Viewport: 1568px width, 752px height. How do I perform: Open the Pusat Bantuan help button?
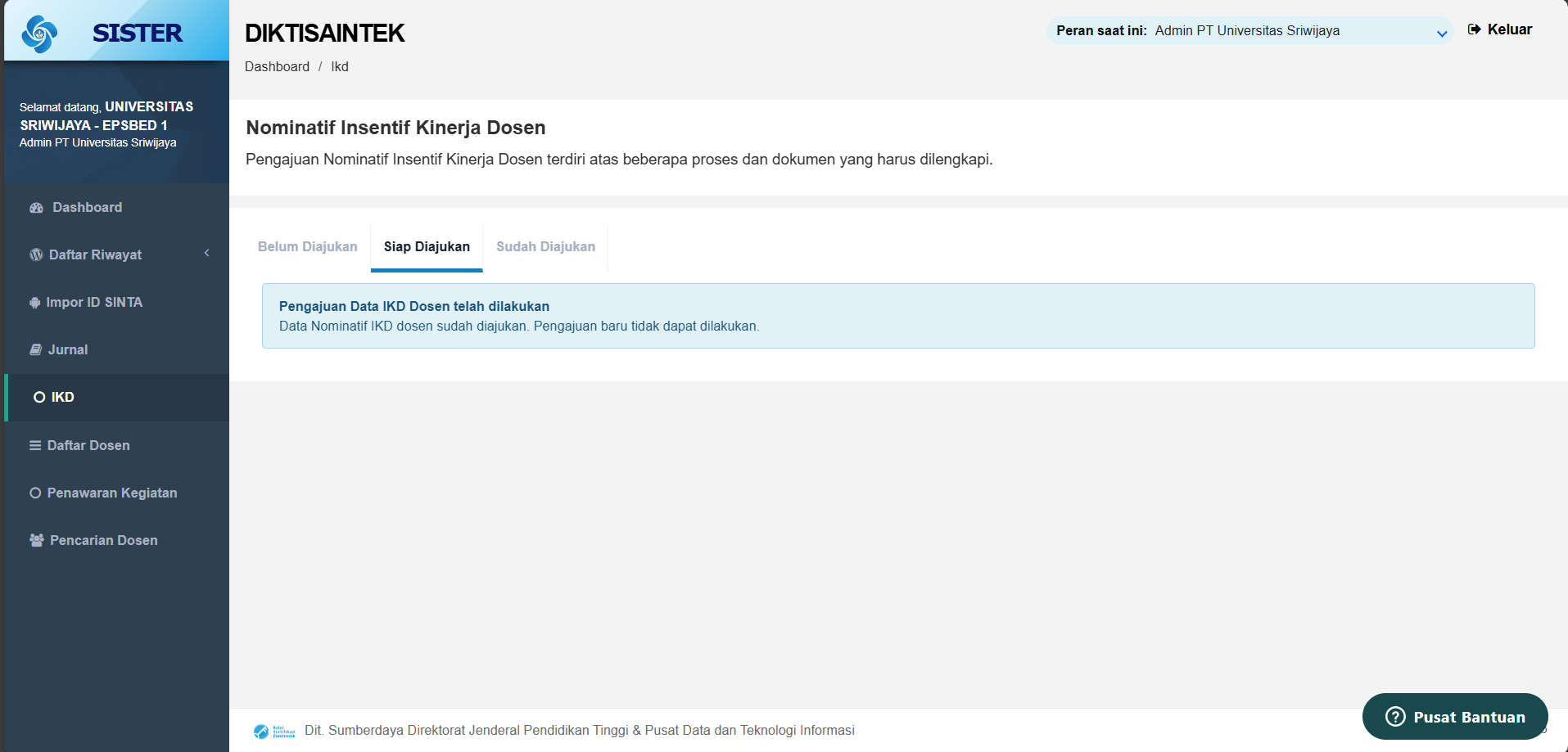[x=1455, y=717]
